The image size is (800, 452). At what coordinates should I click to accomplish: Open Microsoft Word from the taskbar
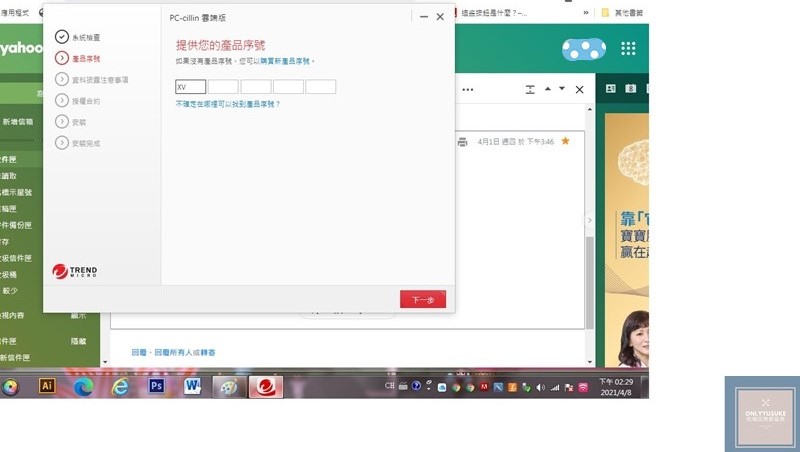192,386
